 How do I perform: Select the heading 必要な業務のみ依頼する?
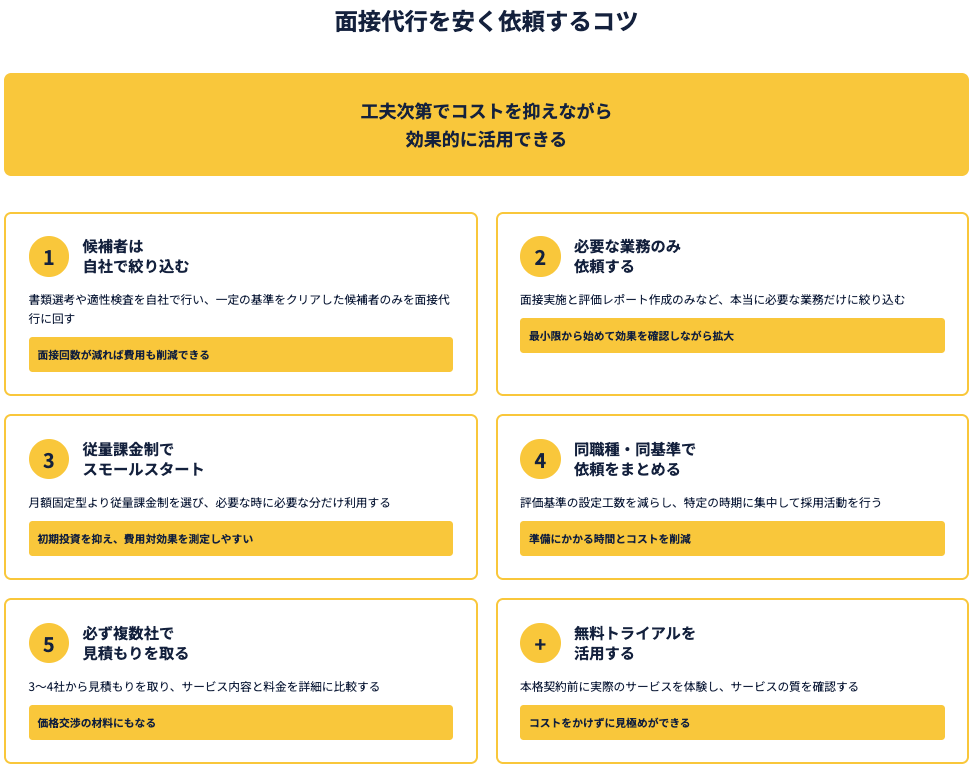(627, 257)
